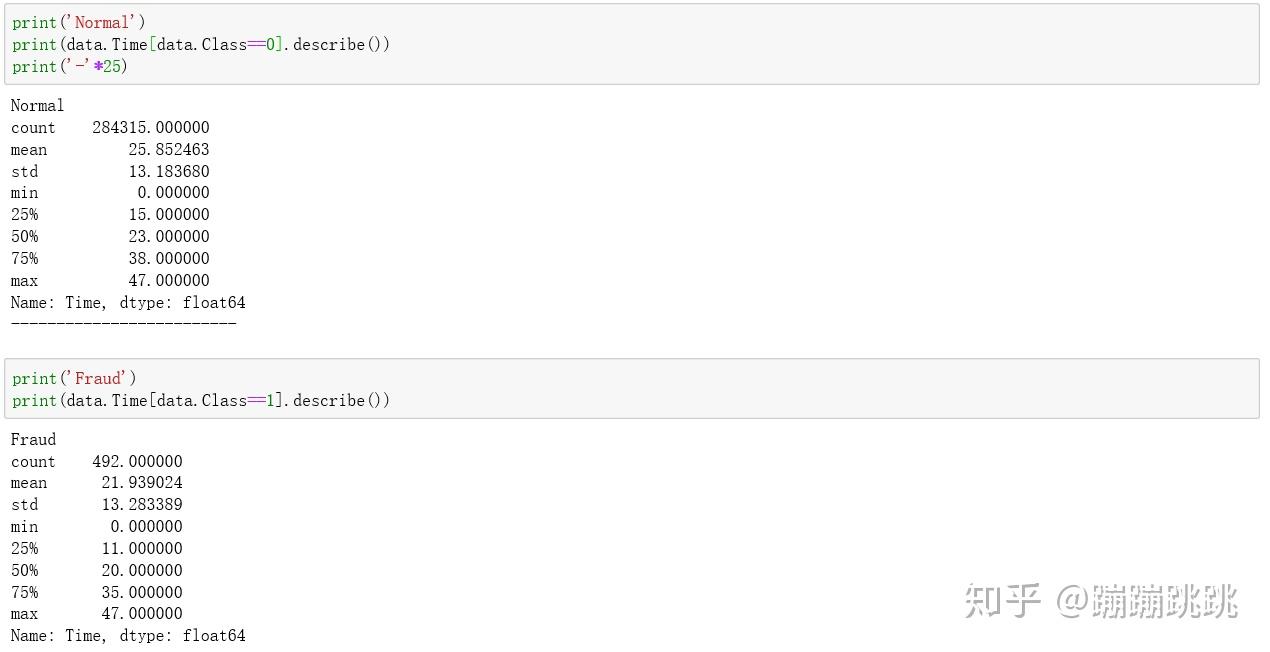Click the Fraud mean value 21.939024
1270x652 pixels.
[142, 483]
